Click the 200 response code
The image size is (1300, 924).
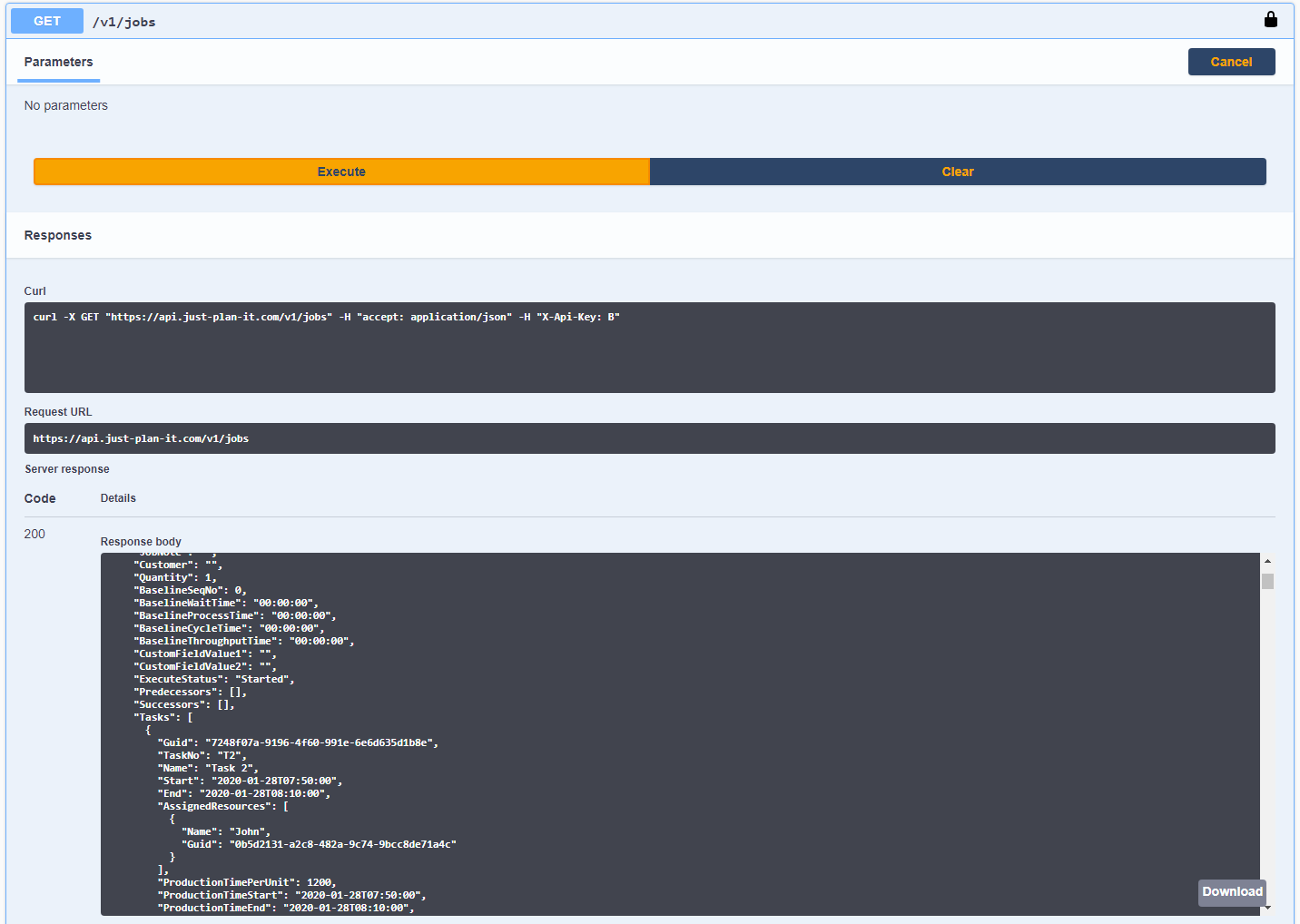(x=34, y=534)
